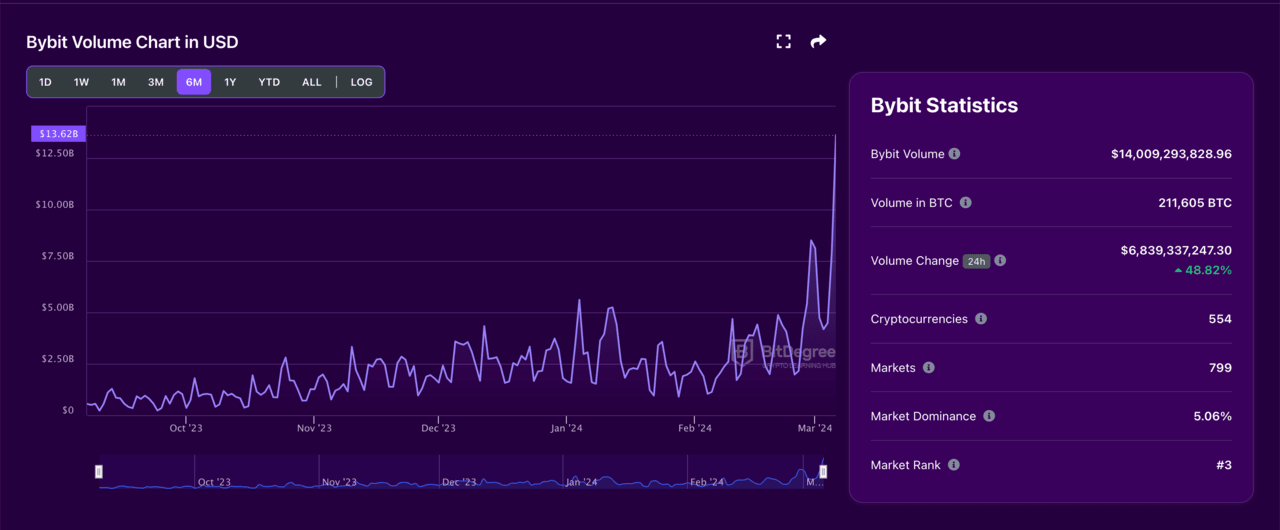The image size is (1280, 530).
Task: Open the chart in fullscreen mode
Action: tap(783, 41)
